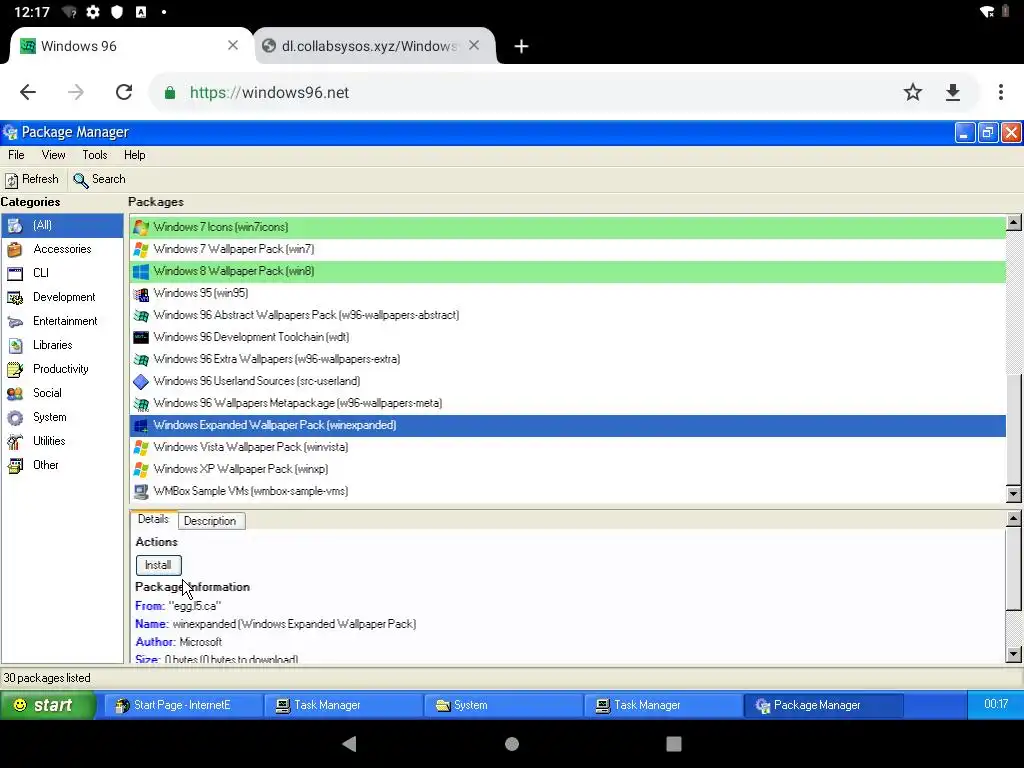Click the WMBox Sample VMs icon

[x=140, y=491]
